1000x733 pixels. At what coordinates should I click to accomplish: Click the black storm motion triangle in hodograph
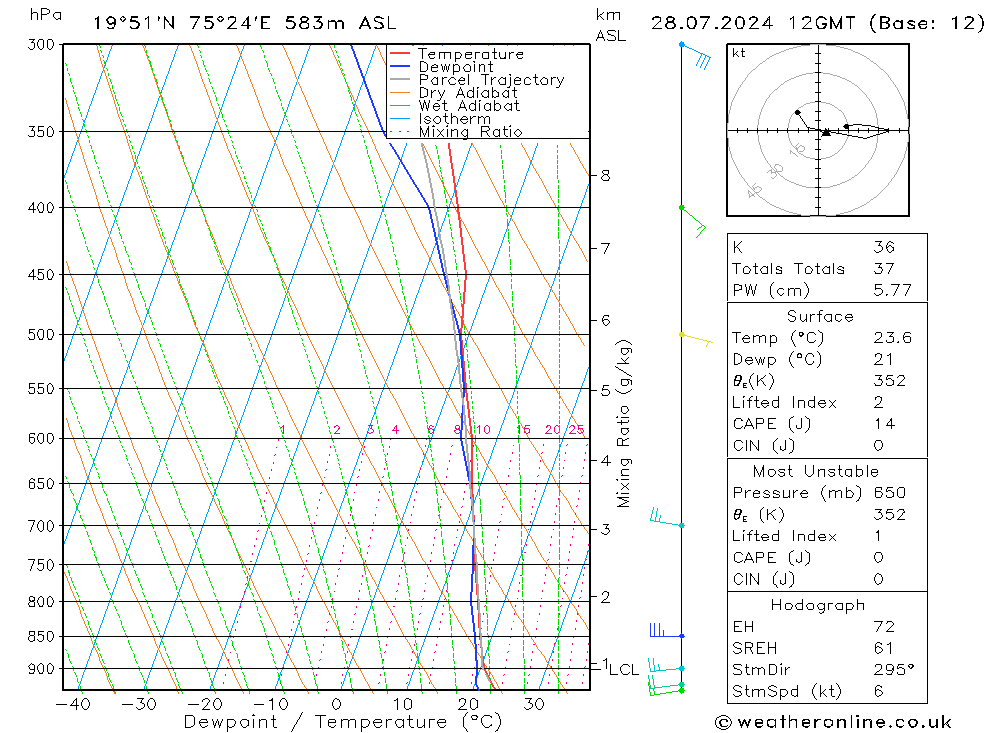pos(826,132)
